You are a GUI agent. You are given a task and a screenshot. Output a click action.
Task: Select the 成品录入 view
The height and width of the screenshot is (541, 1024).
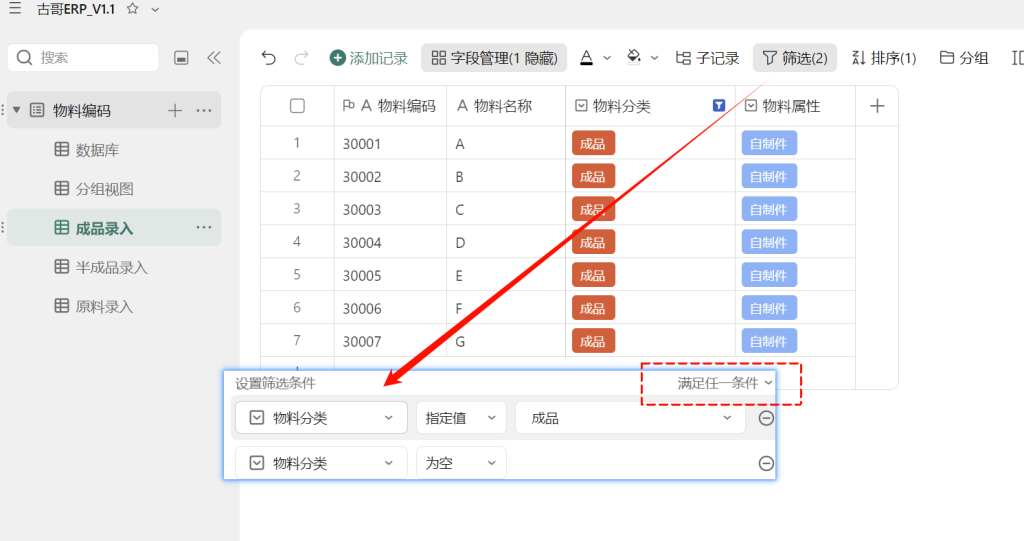coord(114,227)
